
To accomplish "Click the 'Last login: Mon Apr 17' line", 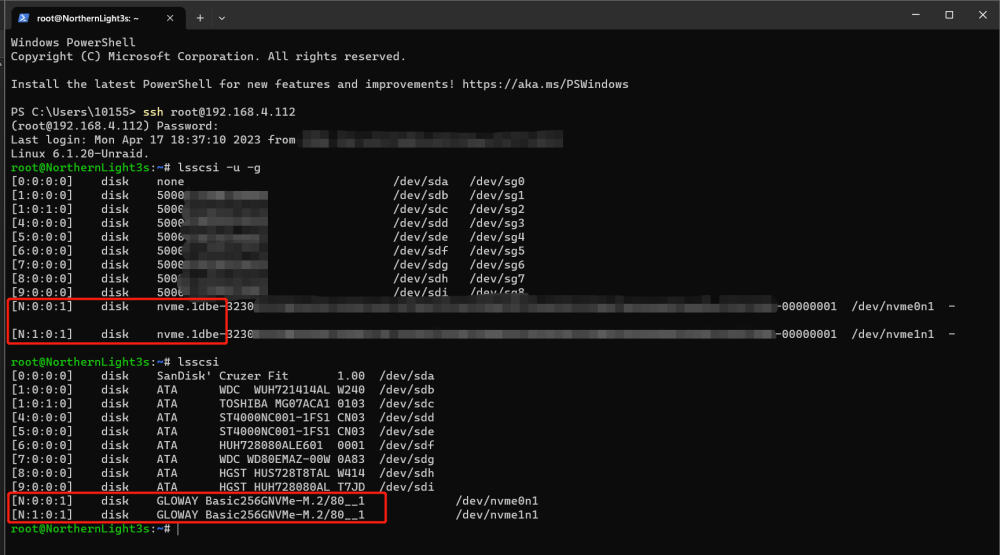I will (153, 140).
